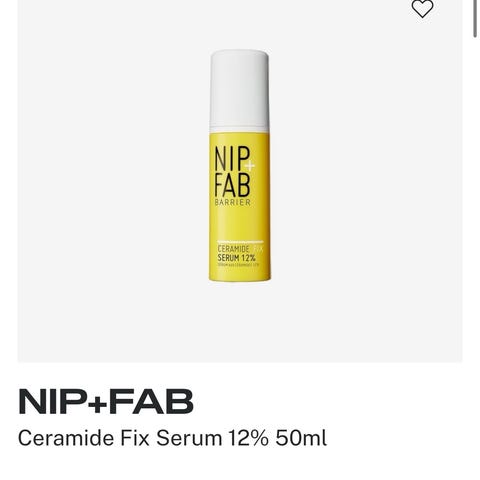Open the NIP+FAB brand heading link
Image resolution: width=480 pixels, height=480 pixels.
coord(106,402)
